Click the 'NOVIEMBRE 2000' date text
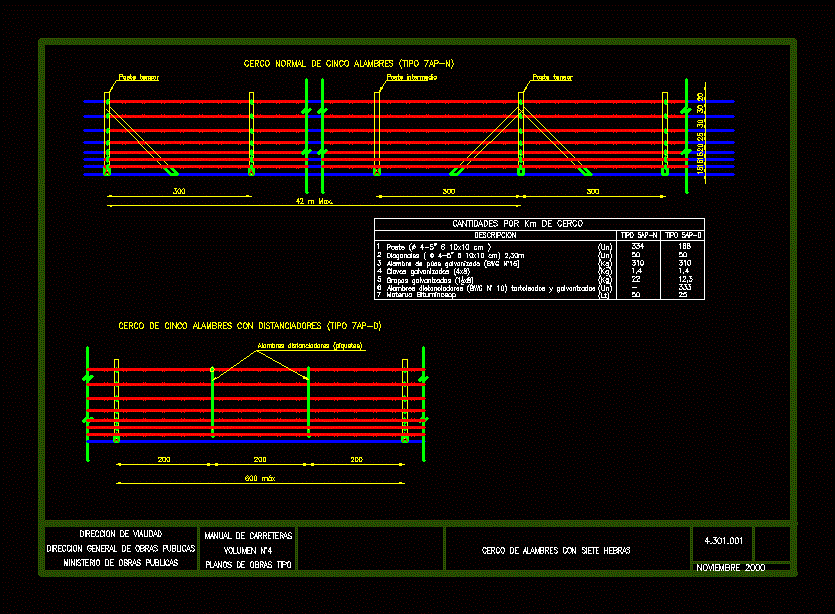Image resolution: width=835 pixels, height=614 pixels. pos(729,567)
